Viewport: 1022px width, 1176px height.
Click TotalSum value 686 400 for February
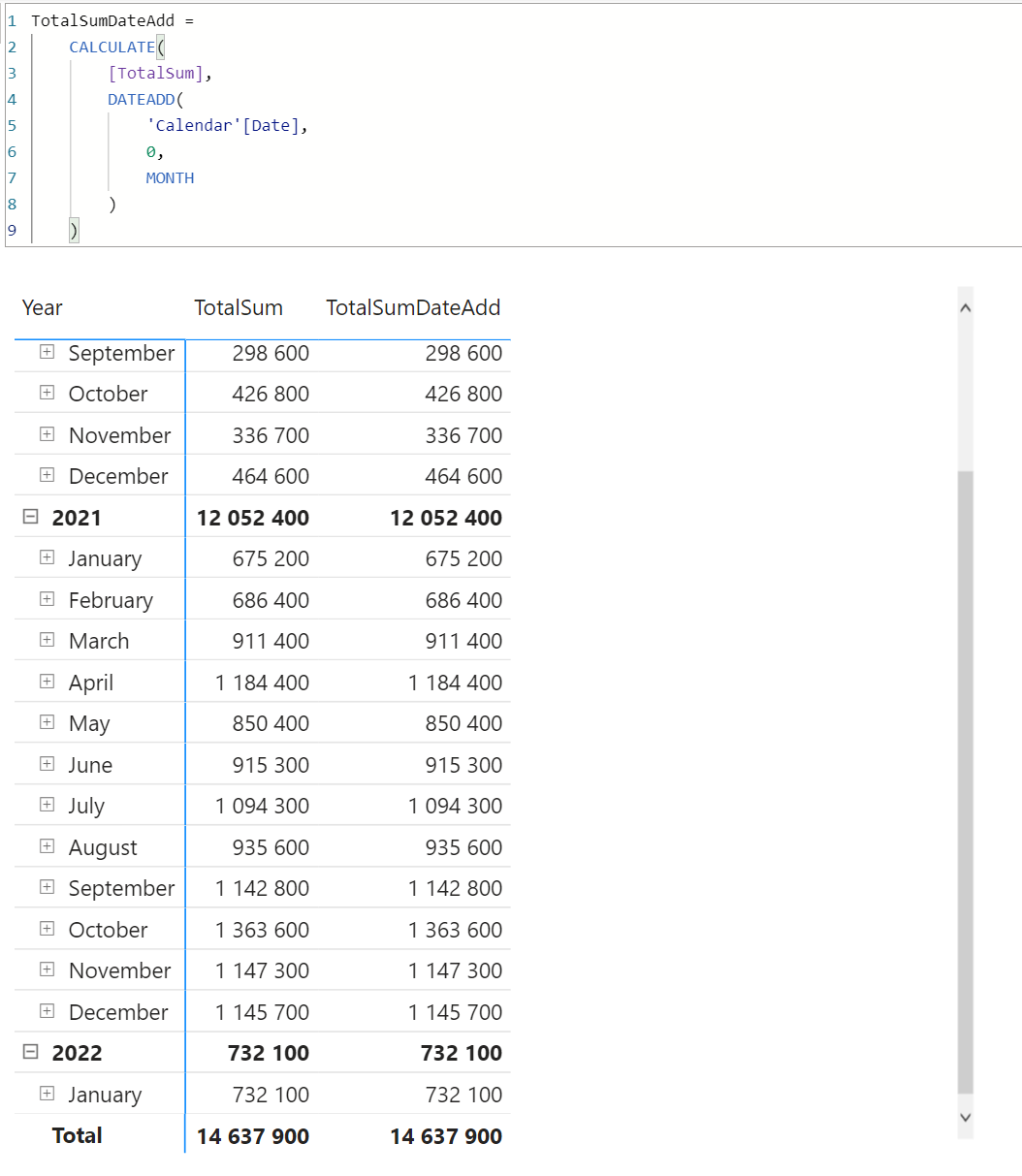(271, 600)
